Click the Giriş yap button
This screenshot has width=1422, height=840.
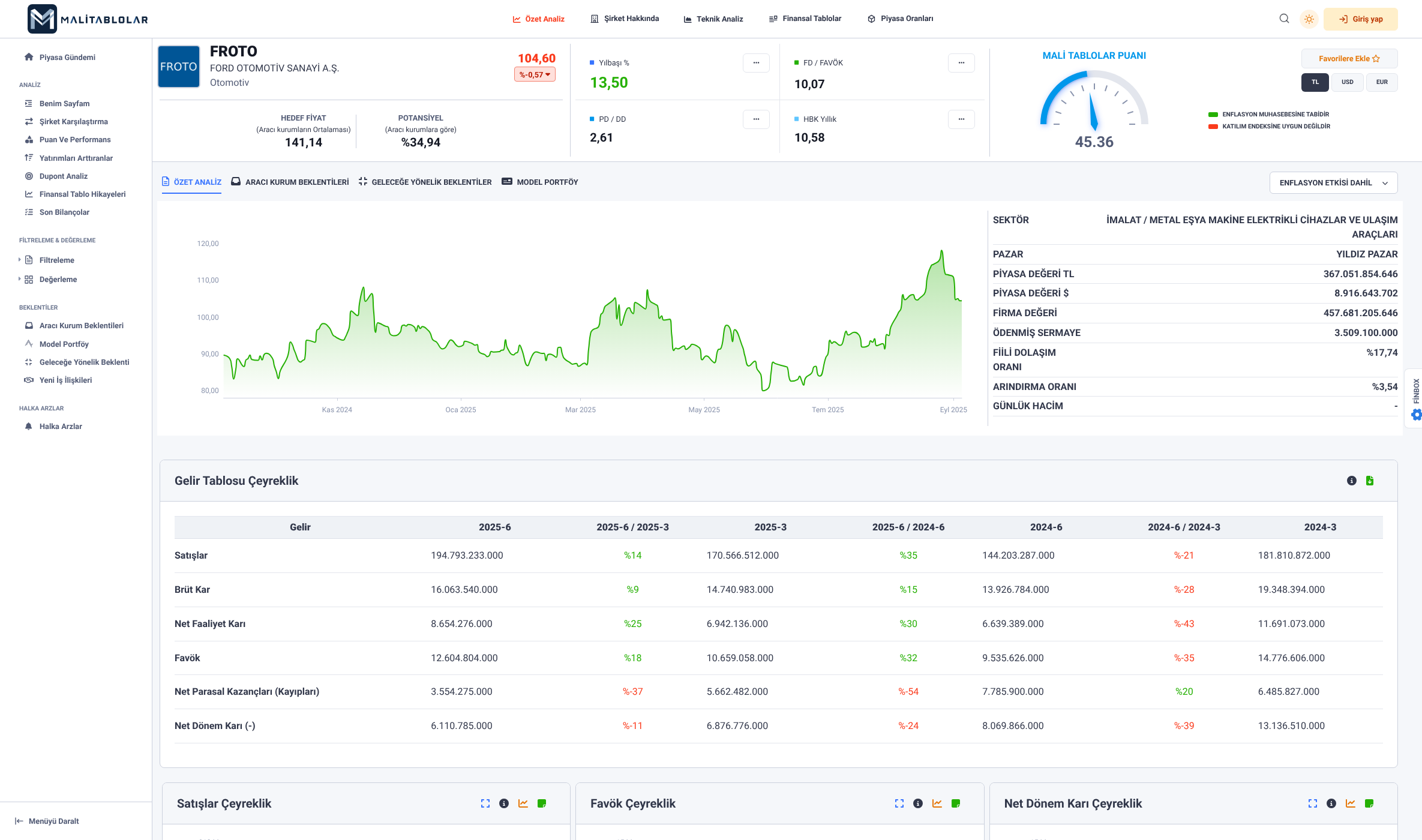1360,19
